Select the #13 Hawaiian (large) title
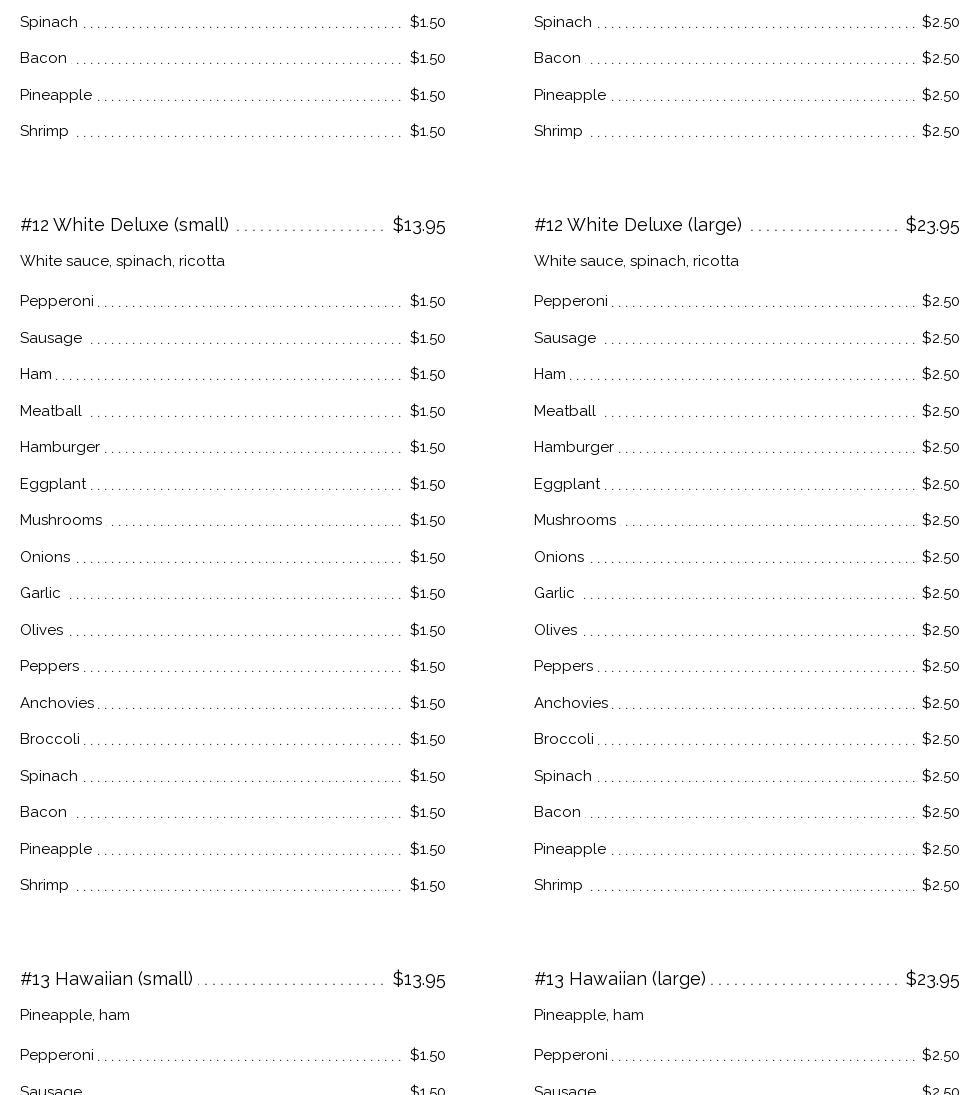The height and width of the screenshot is (1095, 965). coord(619,979)
